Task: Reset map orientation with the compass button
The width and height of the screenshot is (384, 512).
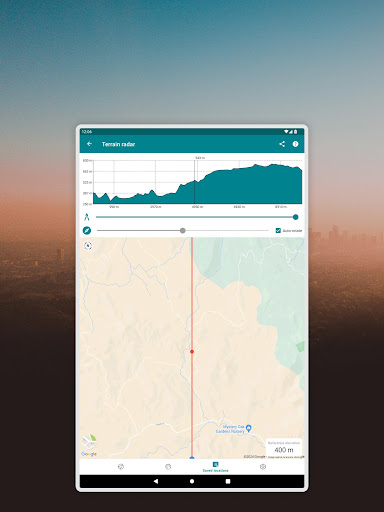Action: tap(88, 246)
